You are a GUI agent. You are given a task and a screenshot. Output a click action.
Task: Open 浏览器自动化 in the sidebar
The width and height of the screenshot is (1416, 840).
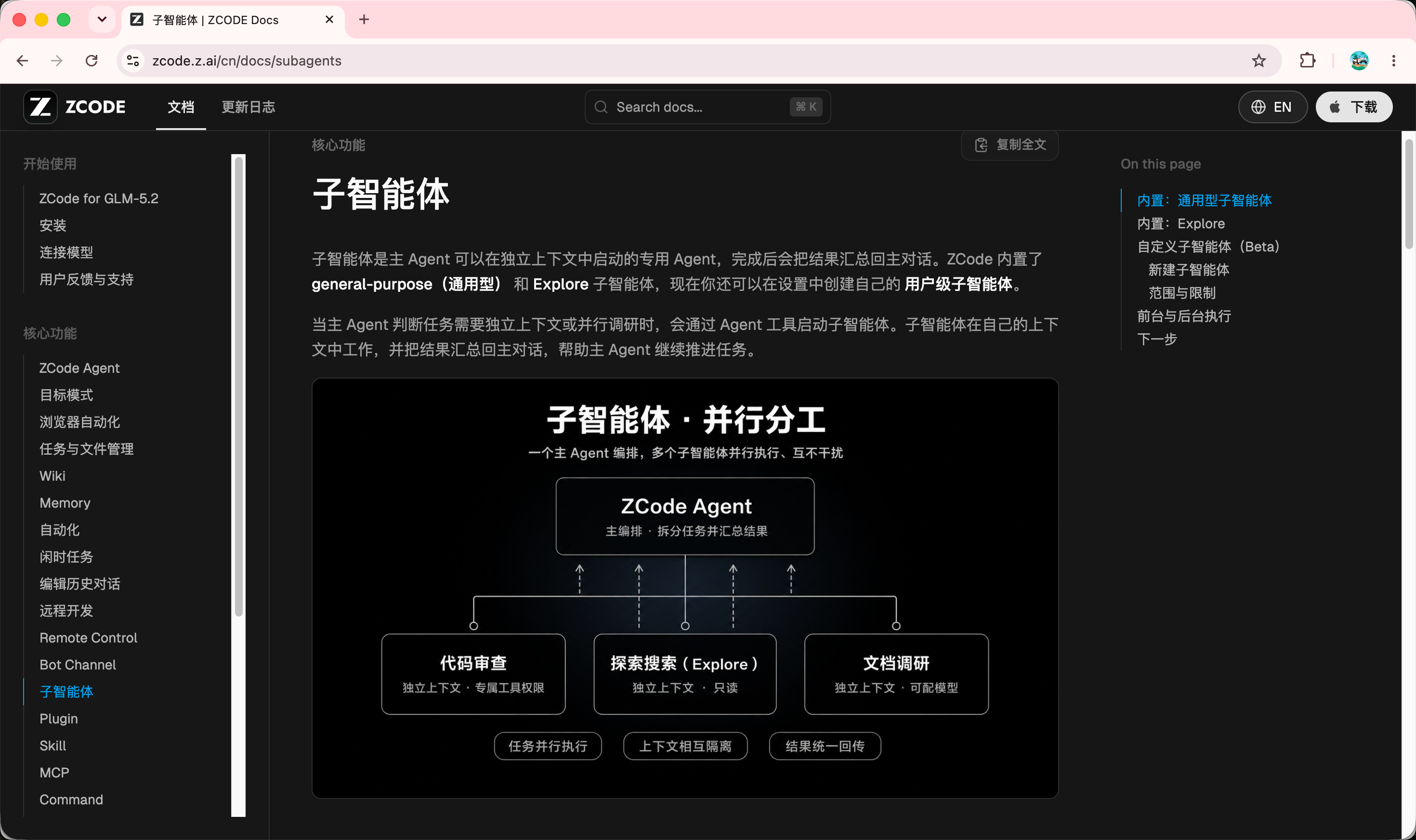(80, 422)
